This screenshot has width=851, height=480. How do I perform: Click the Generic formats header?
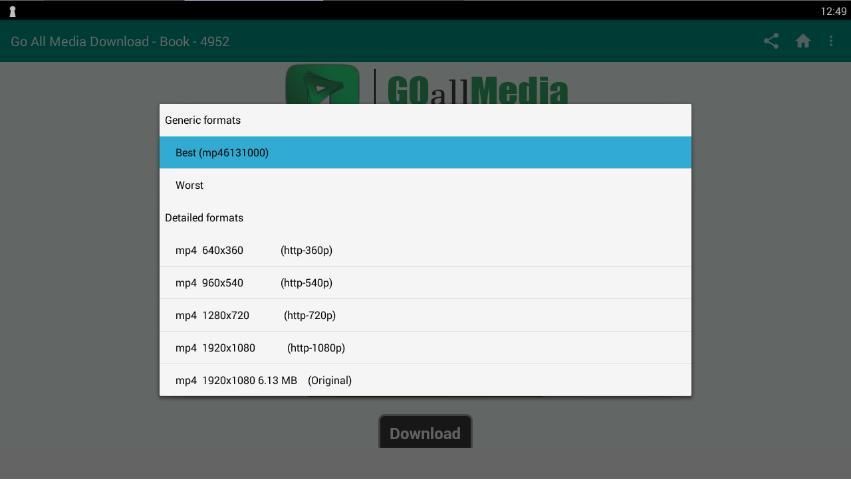203,120
